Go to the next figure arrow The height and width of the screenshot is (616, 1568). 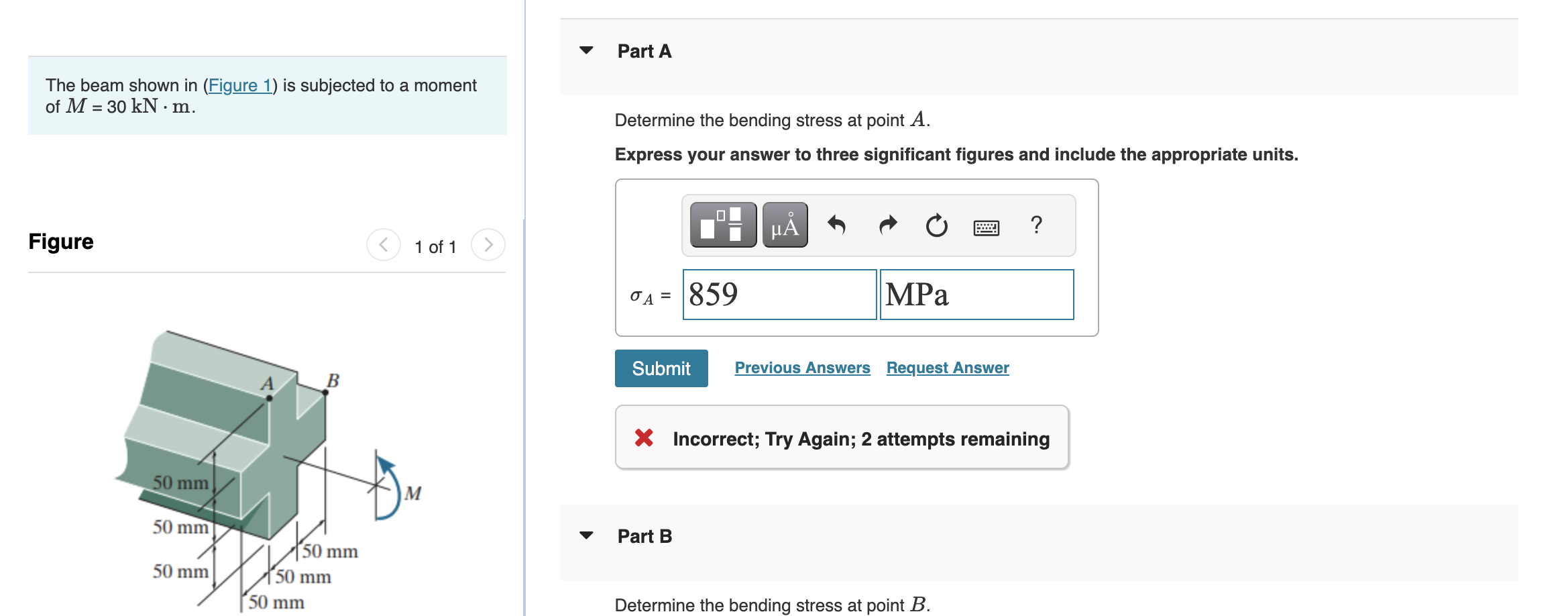click(488, 245)
